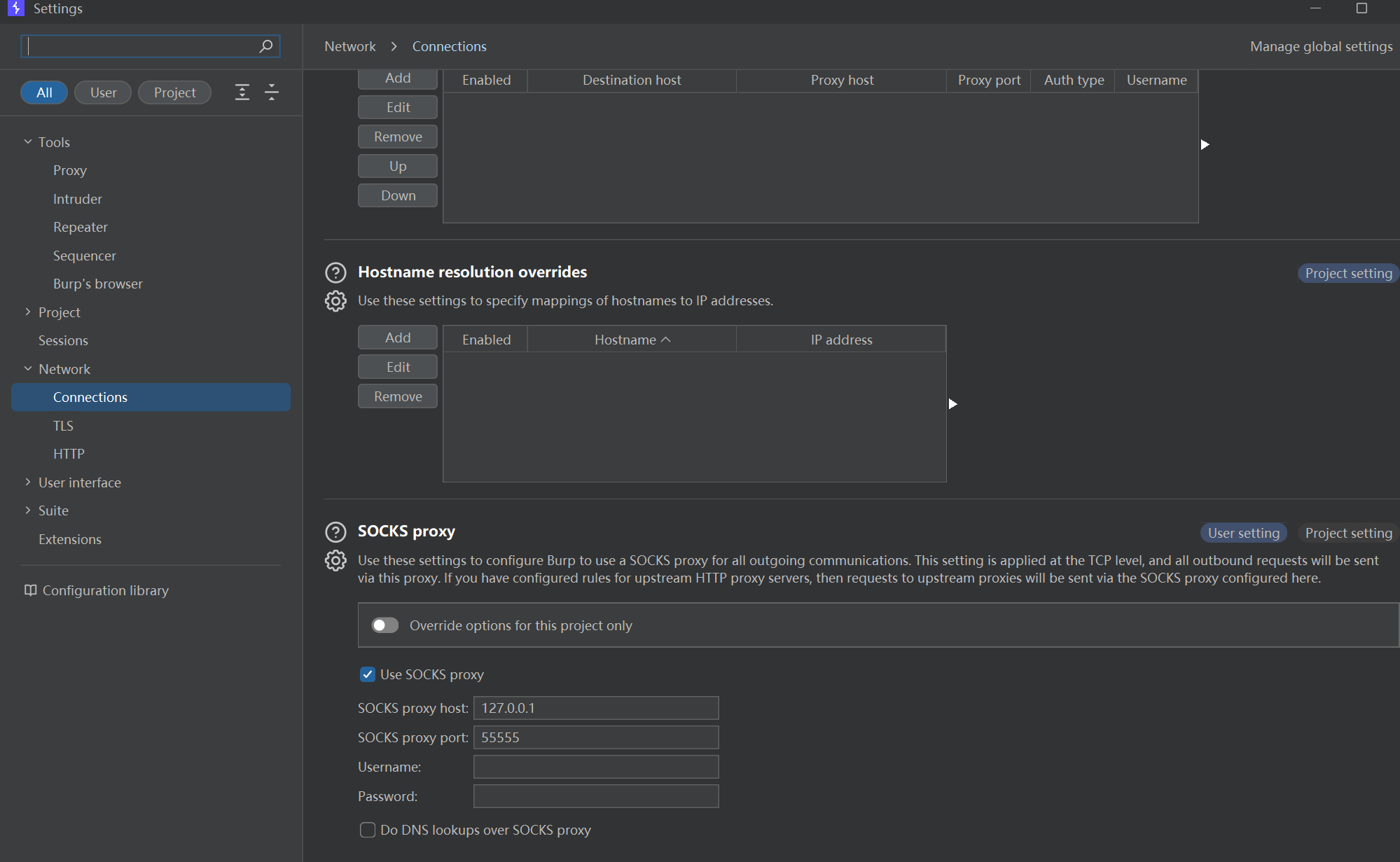Click Add button for upstream proxy table
Image resolution: width=1400 pixels, height=862 pixels.
click(x=398, y=78)
